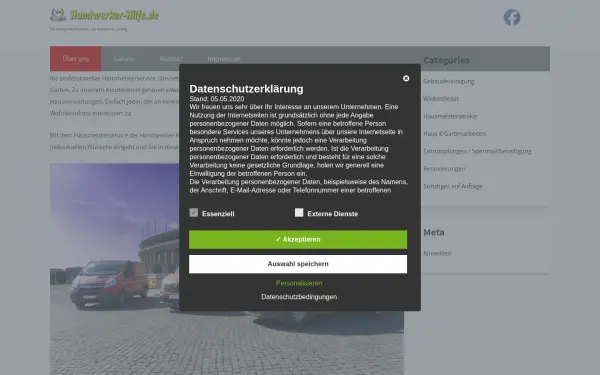
Task: Open the Impressum menu item
Action: click(224, 59)
